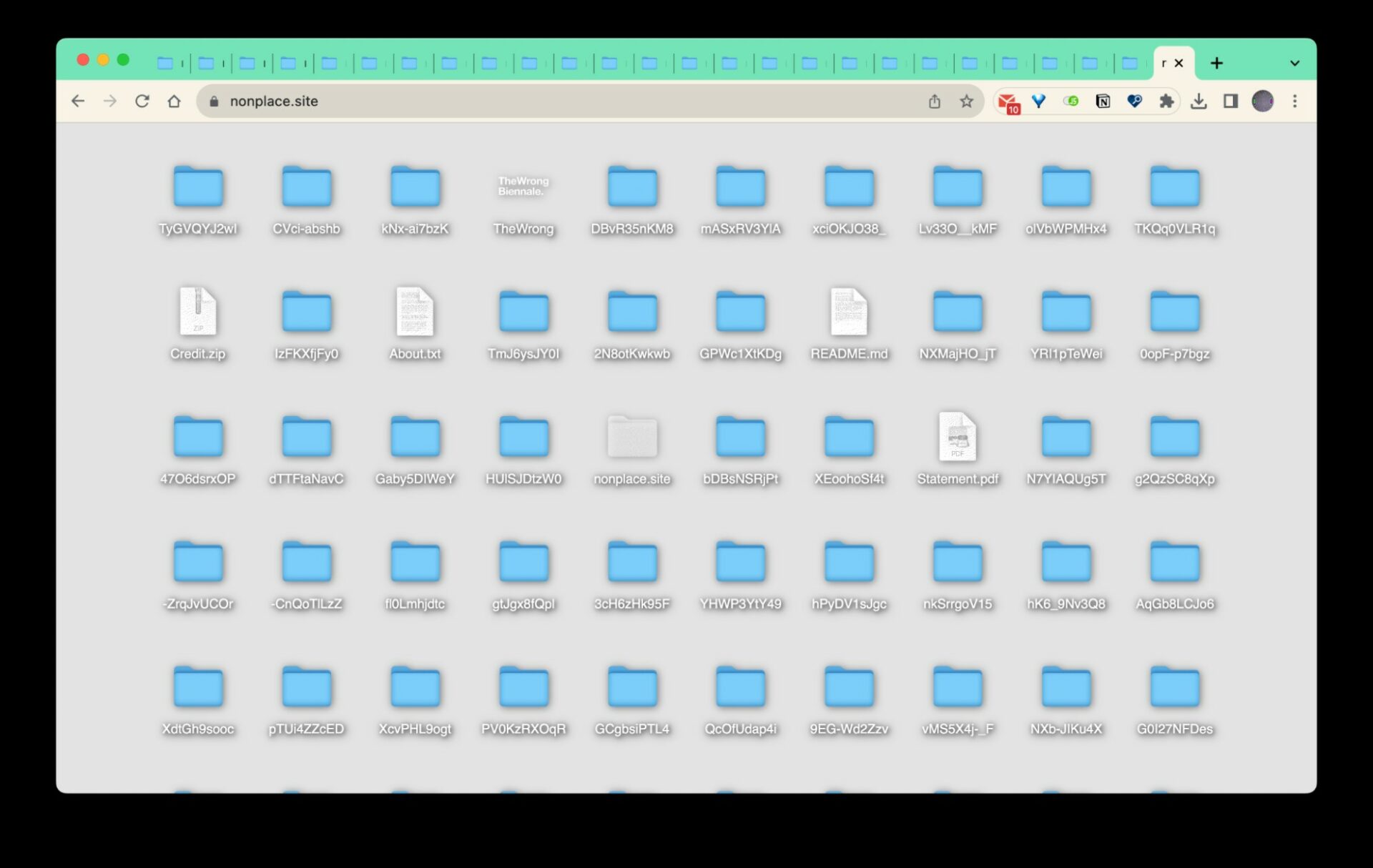Go to the browser home page
The image size is (1373, 868).
tap(174, 102)
